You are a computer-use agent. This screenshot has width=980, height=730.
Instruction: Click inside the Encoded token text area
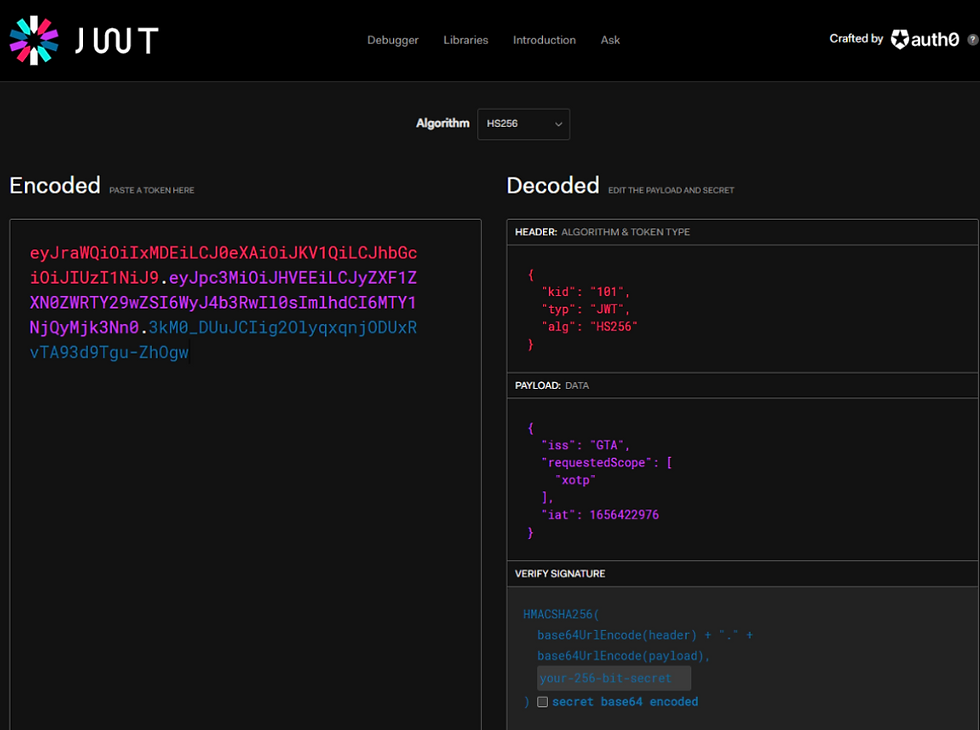click(x=245, y=474)
